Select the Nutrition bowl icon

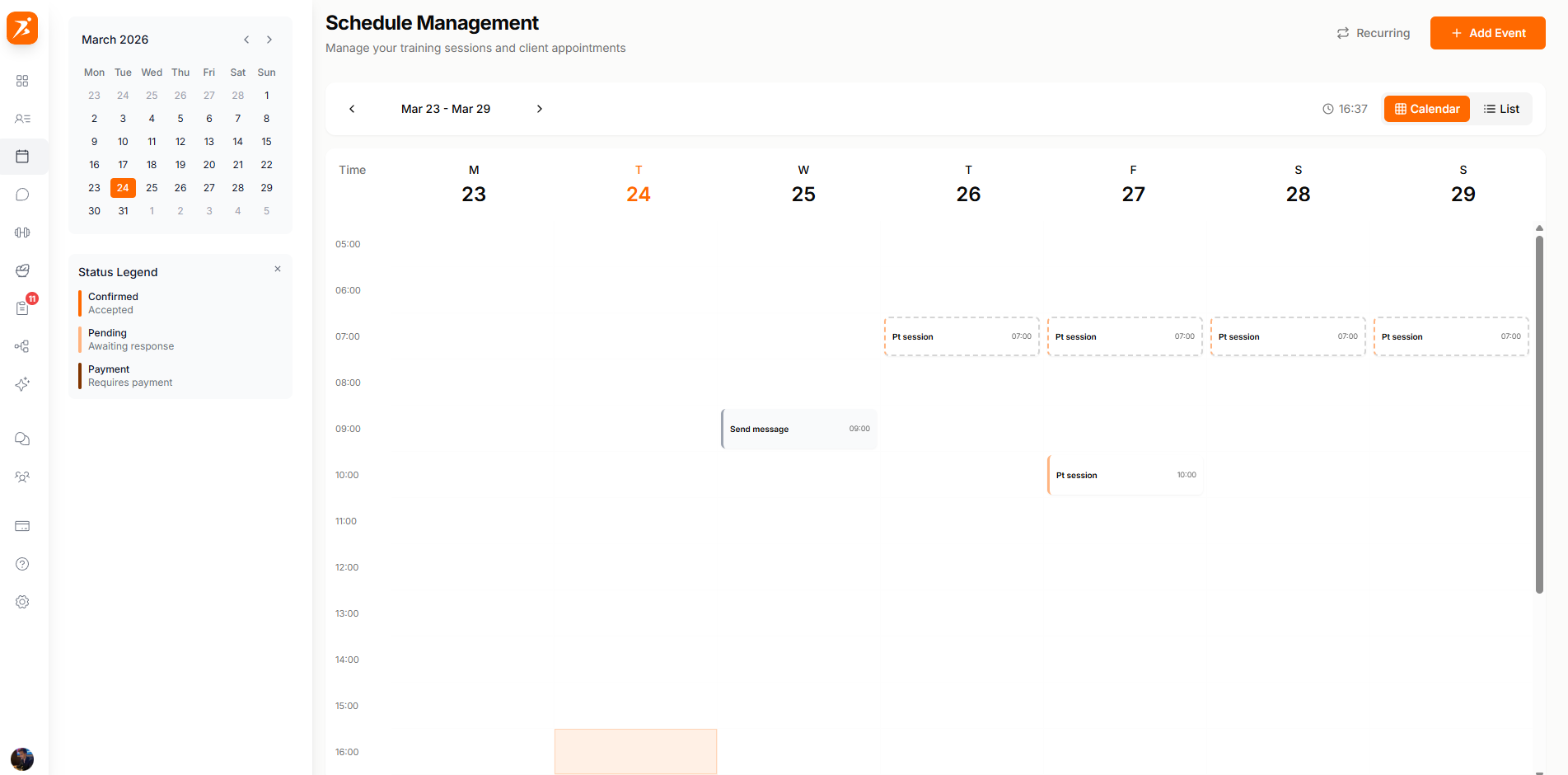tap(22, 270)
